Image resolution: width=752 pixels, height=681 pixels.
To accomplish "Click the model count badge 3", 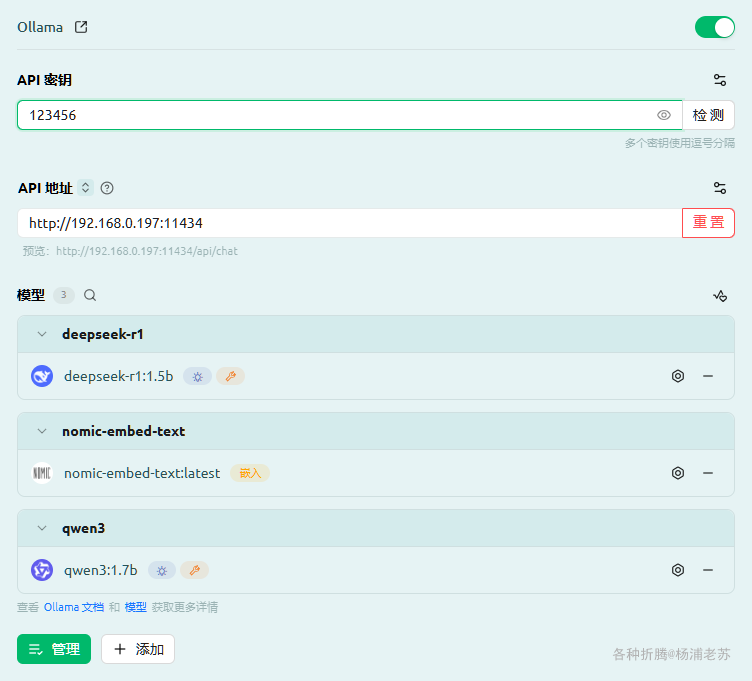I will [x=63, y=295].
